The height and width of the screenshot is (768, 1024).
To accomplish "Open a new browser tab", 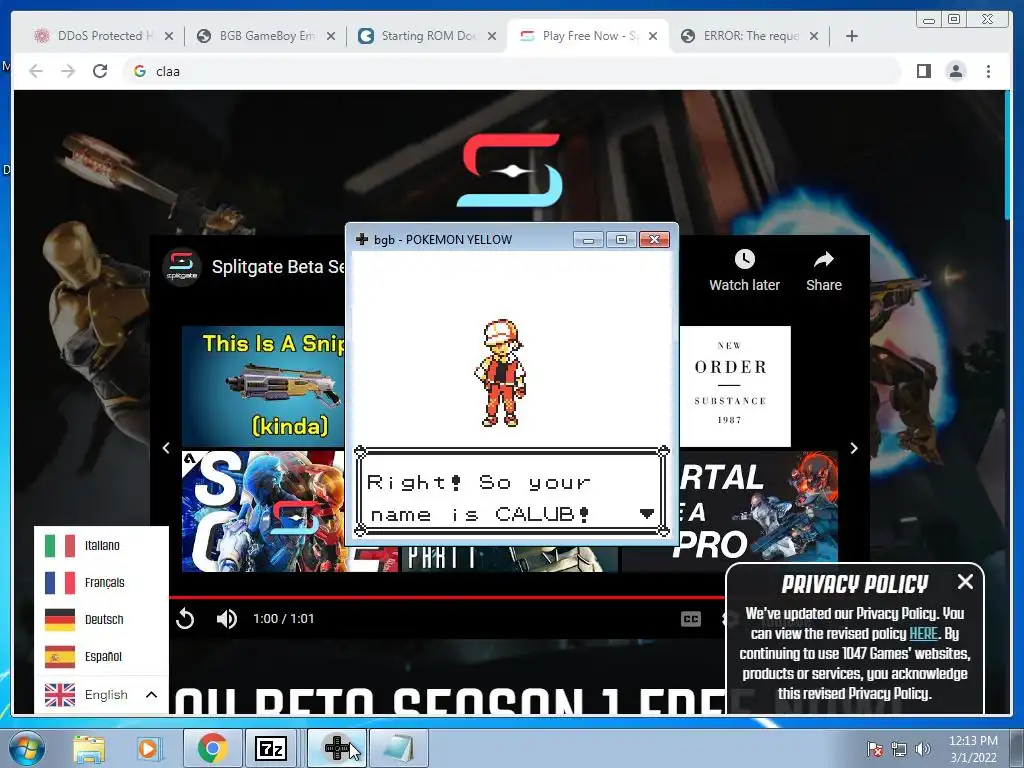I will [852, 36].
